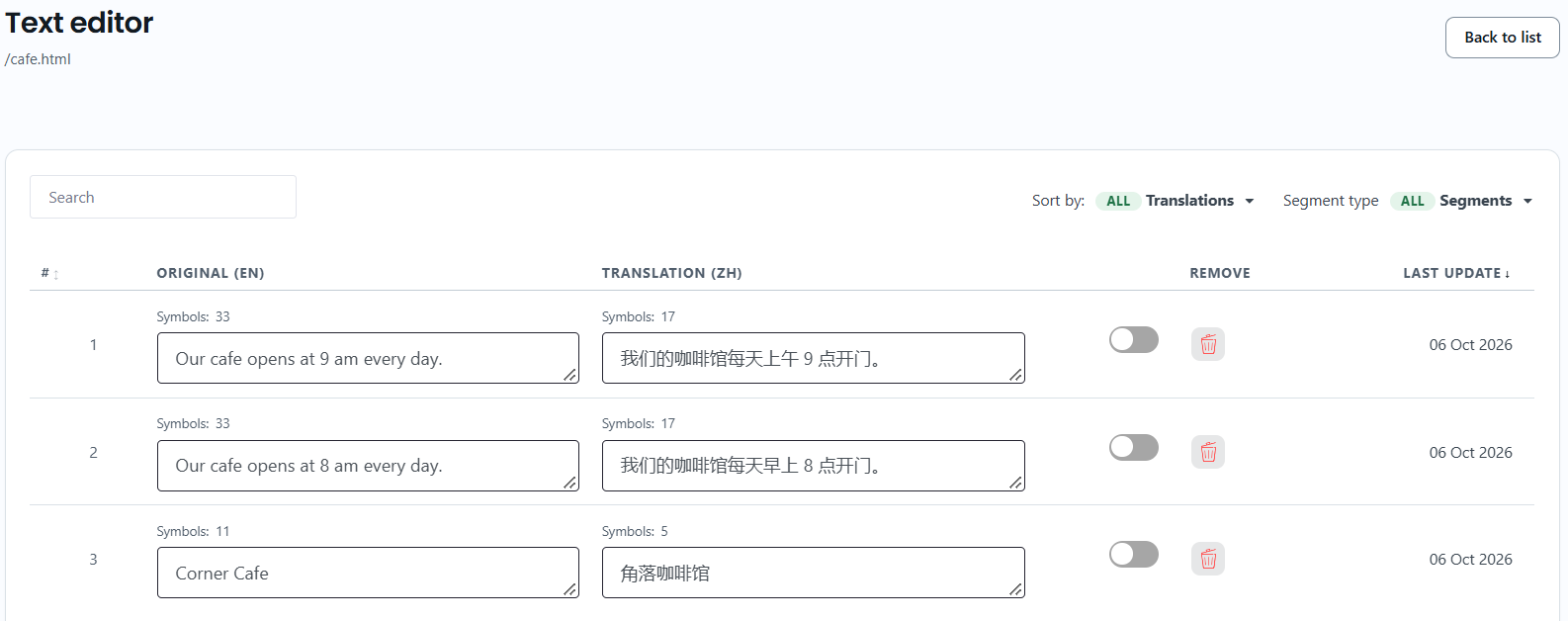Click the Search input field
The width and height of the screenshot is (1568, 621).
click(163, 197)
